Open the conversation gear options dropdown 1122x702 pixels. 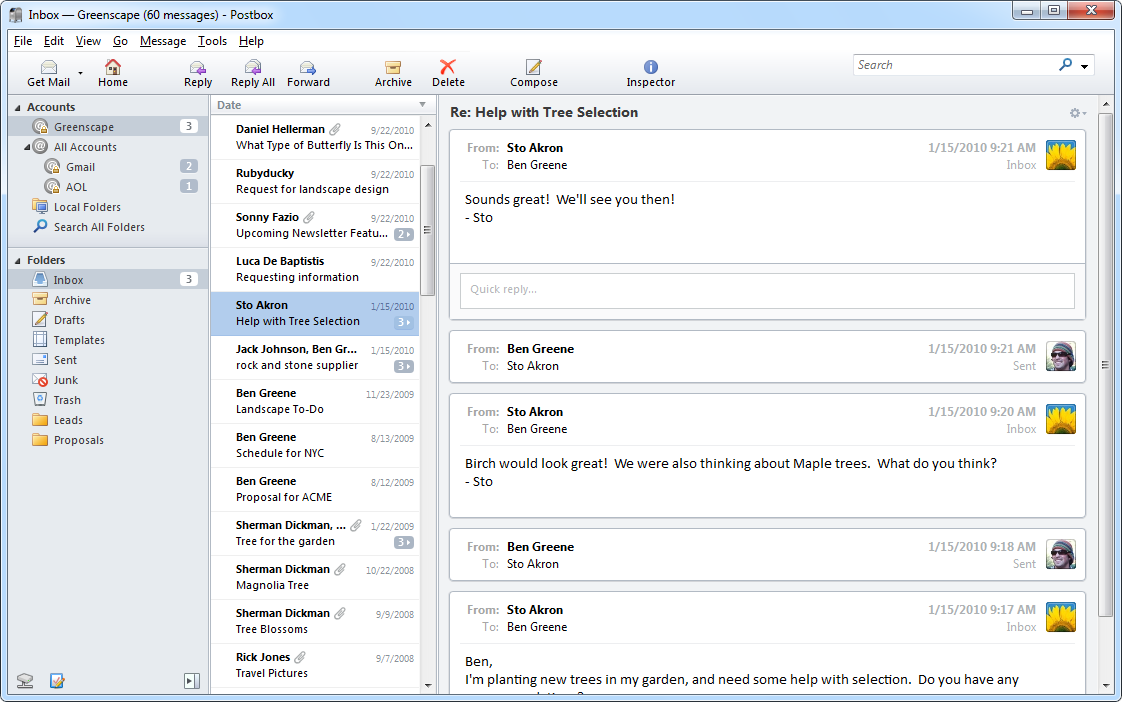coord(1077,113)
